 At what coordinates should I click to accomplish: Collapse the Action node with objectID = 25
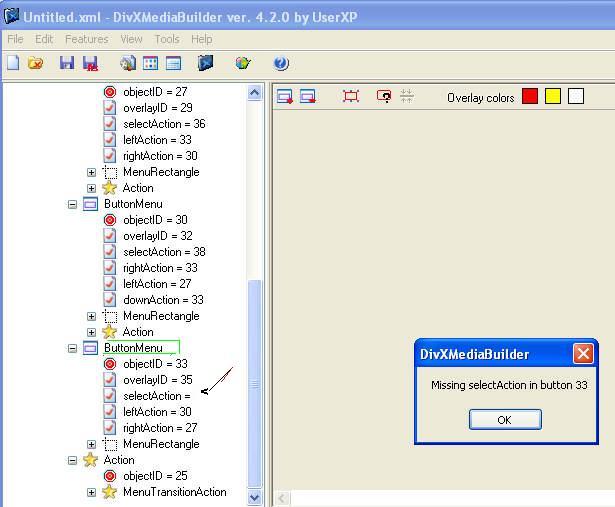(x=72, y=460)
